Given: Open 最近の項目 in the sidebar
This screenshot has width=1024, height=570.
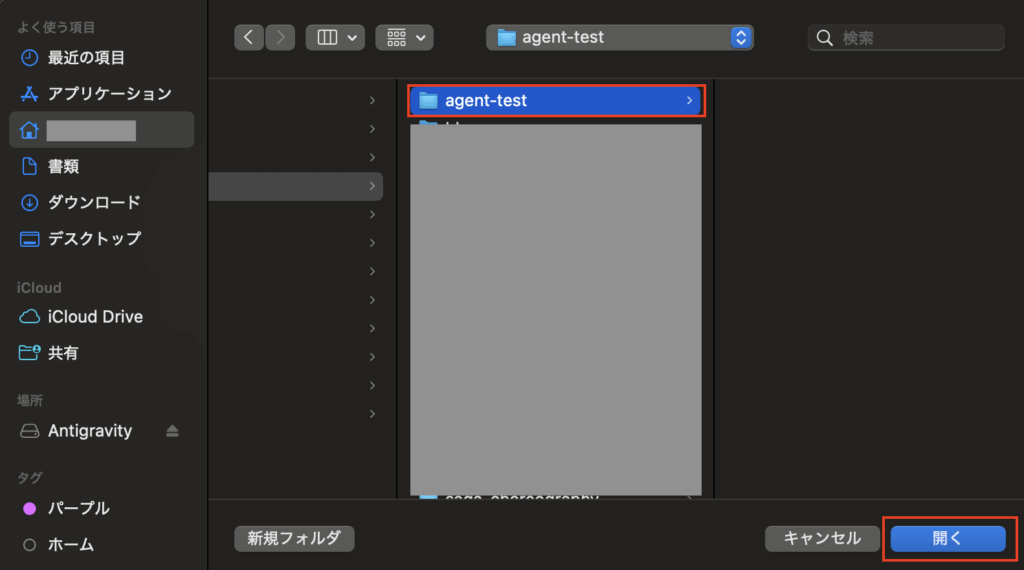Looking at the screenshot, I should 86,57.
